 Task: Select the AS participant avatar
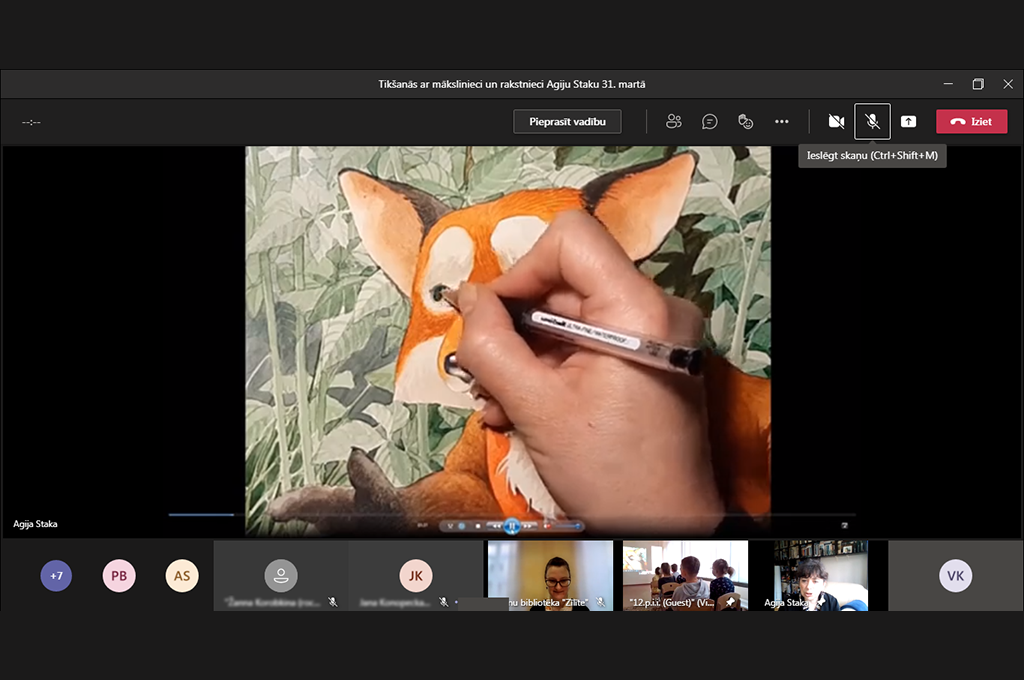click(x=182, y=576)
